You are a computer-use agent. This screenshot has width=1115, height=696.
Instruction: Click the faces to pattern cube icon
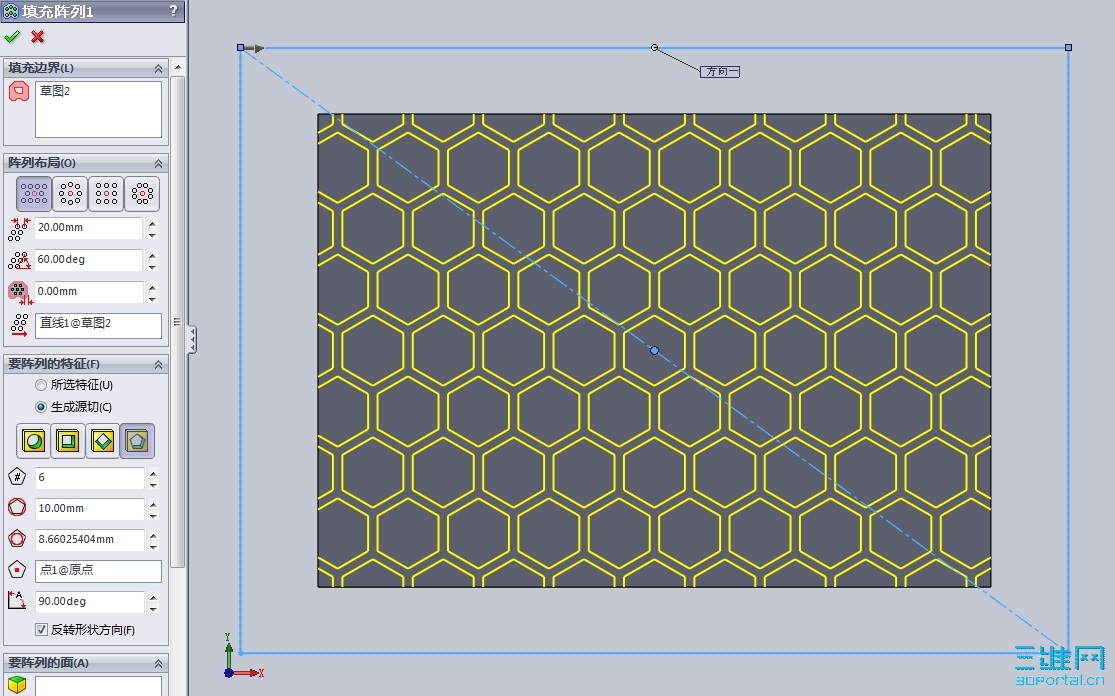pyautogui.click(x=17, y=685)
